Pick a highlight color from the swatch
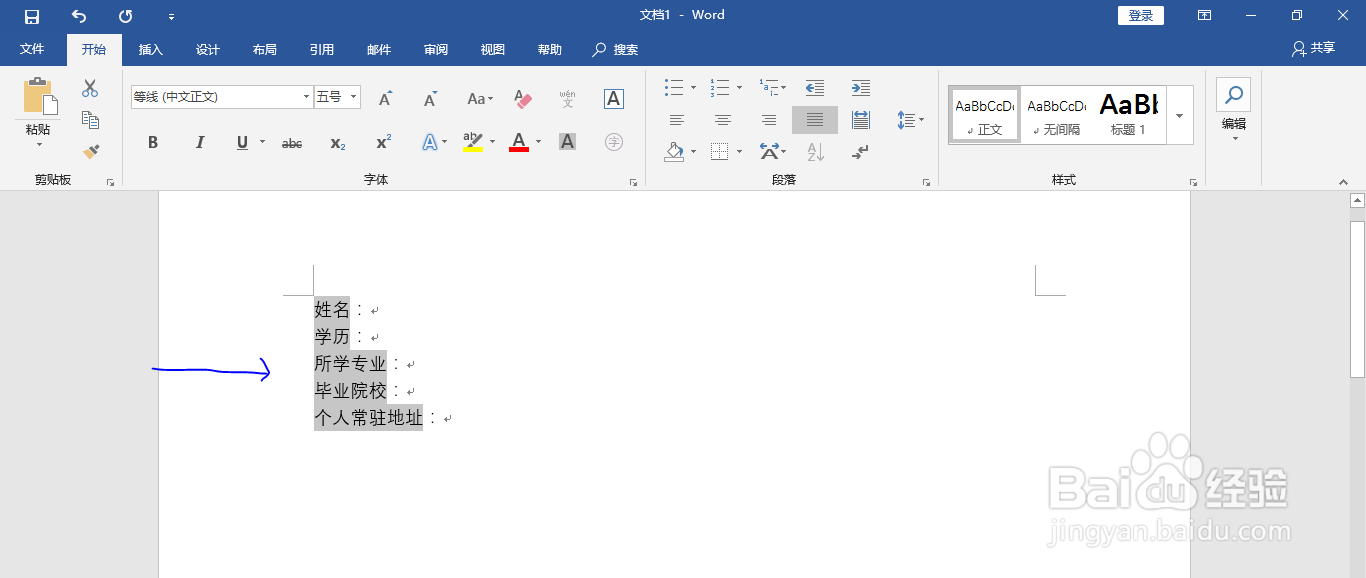The image size is (1366, 578). click(473, 142)
